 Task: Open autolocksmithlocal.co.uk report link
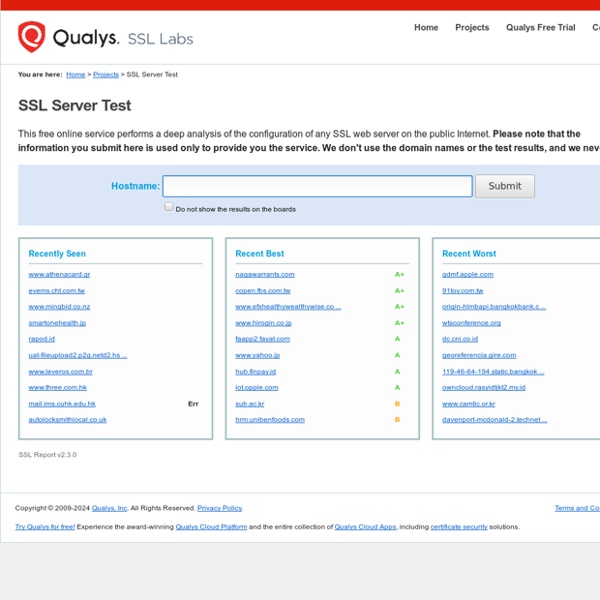(x=68, y=420)
